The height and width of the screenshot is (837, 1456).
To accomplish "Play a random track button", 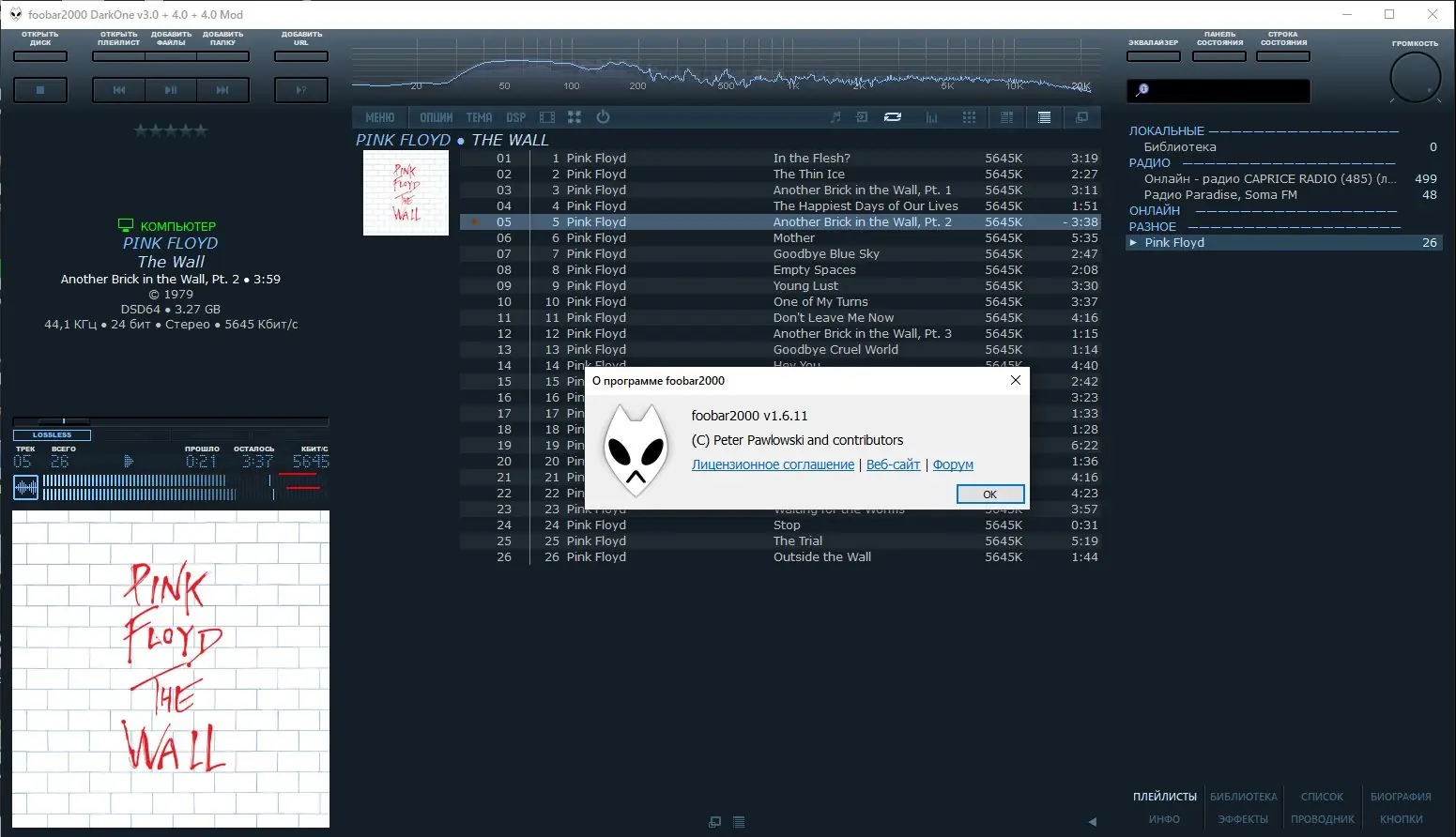I will pyautogui.click(x=301, y=90).
